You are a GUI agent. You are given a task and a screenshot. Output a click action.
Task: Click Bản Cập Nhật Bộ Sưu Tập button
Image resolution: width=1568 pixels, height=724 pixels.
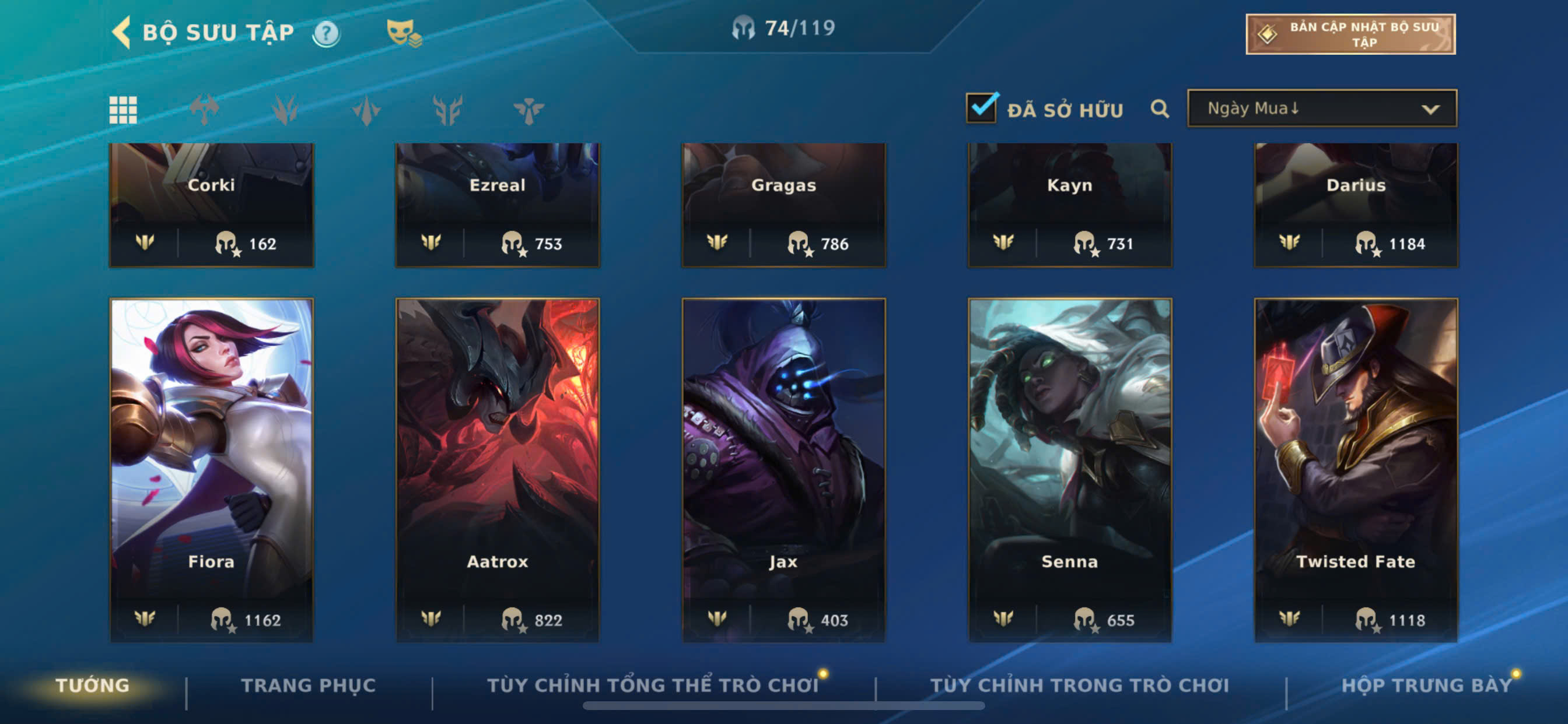pyautogui.click(x=1350, y=34)
